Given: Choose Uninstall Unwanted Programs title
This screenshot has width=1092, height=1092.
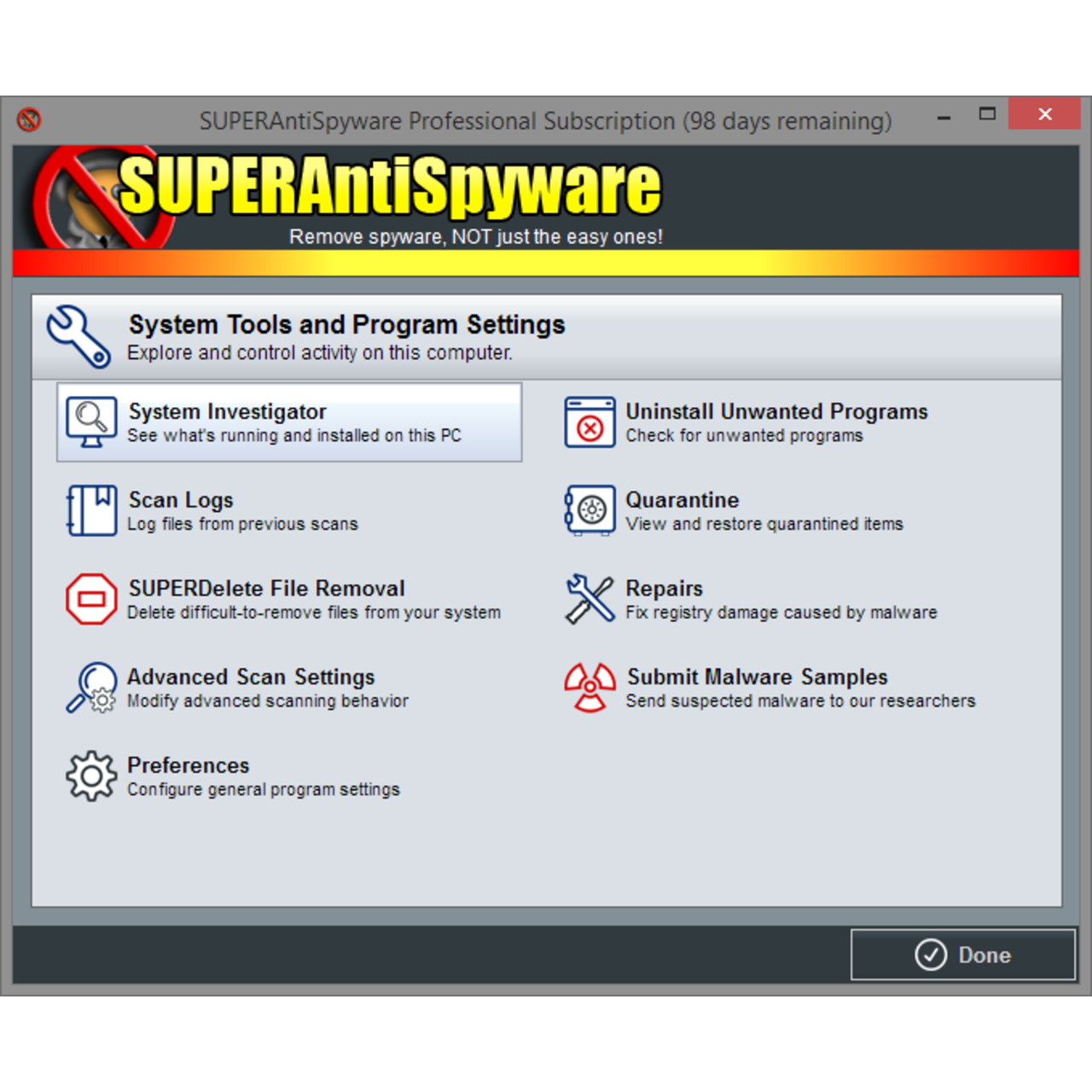Looking at the screenshot, I should tap(776, 412).
